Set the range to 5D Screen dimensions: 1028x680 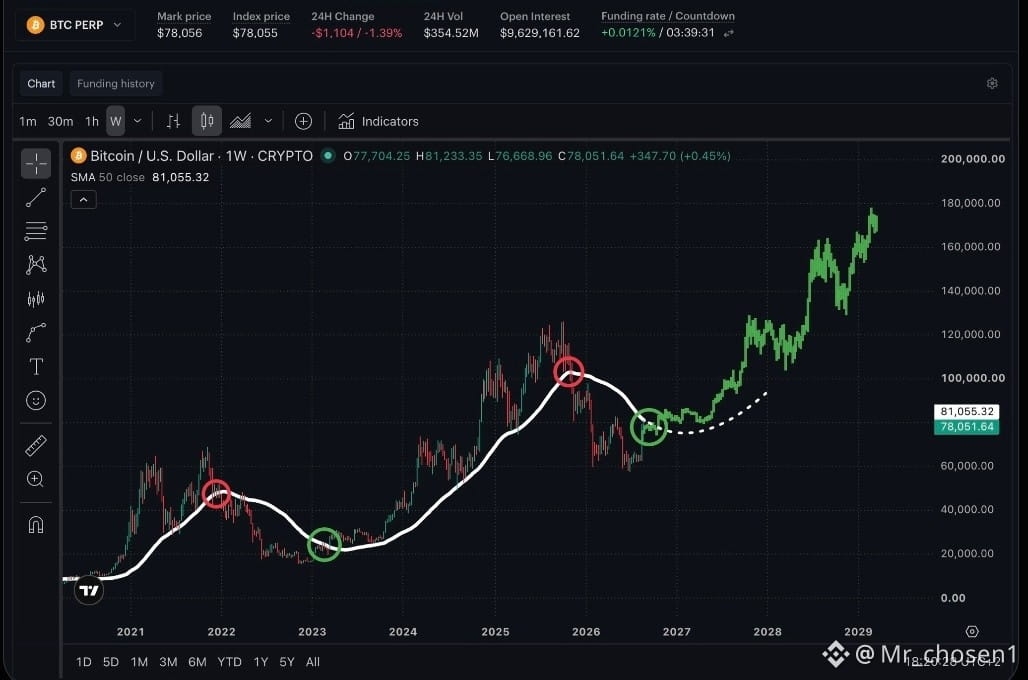coord(111,662)
